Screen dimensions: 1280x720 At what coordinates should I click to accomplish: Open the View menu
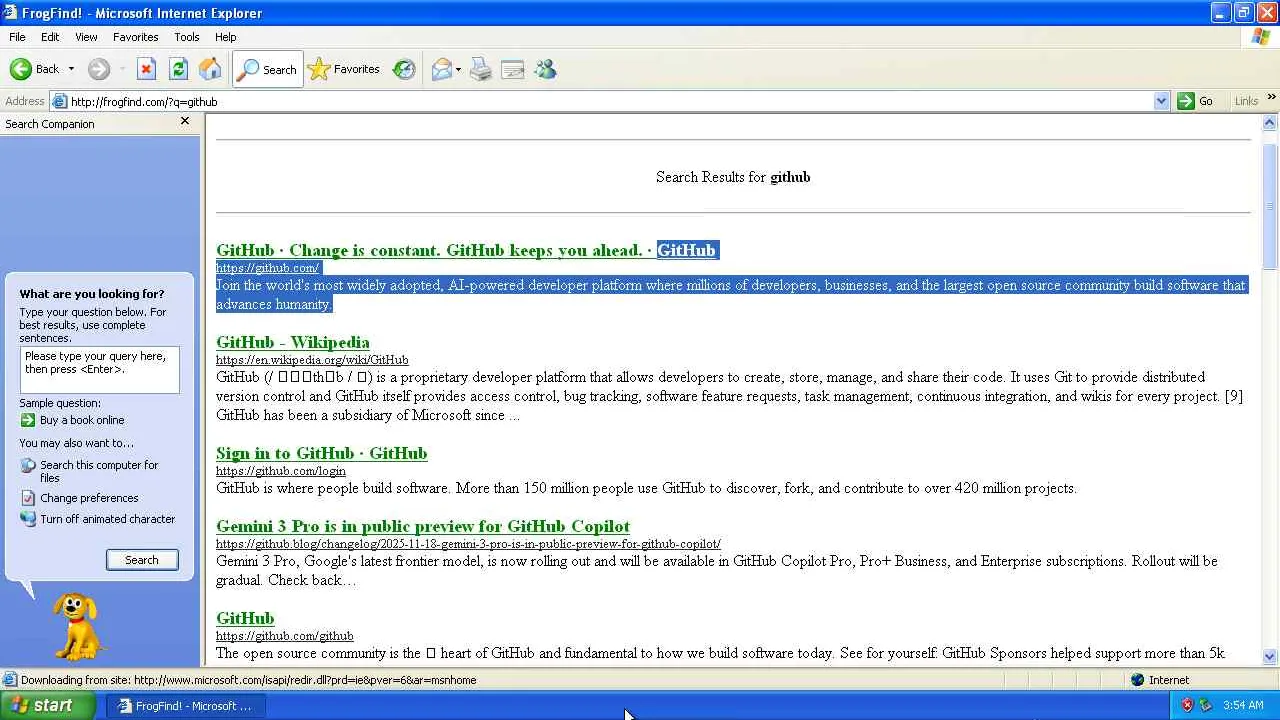(86, 37)
